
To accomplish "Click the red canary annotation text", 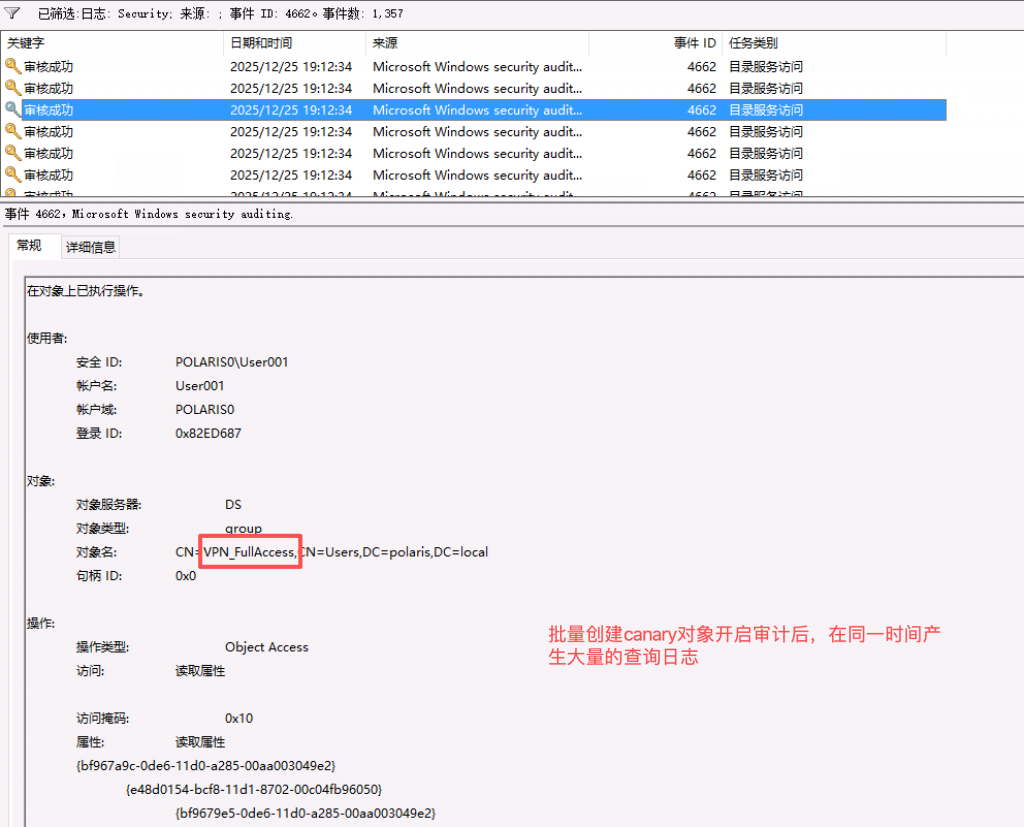I will [x=745, y=646].
